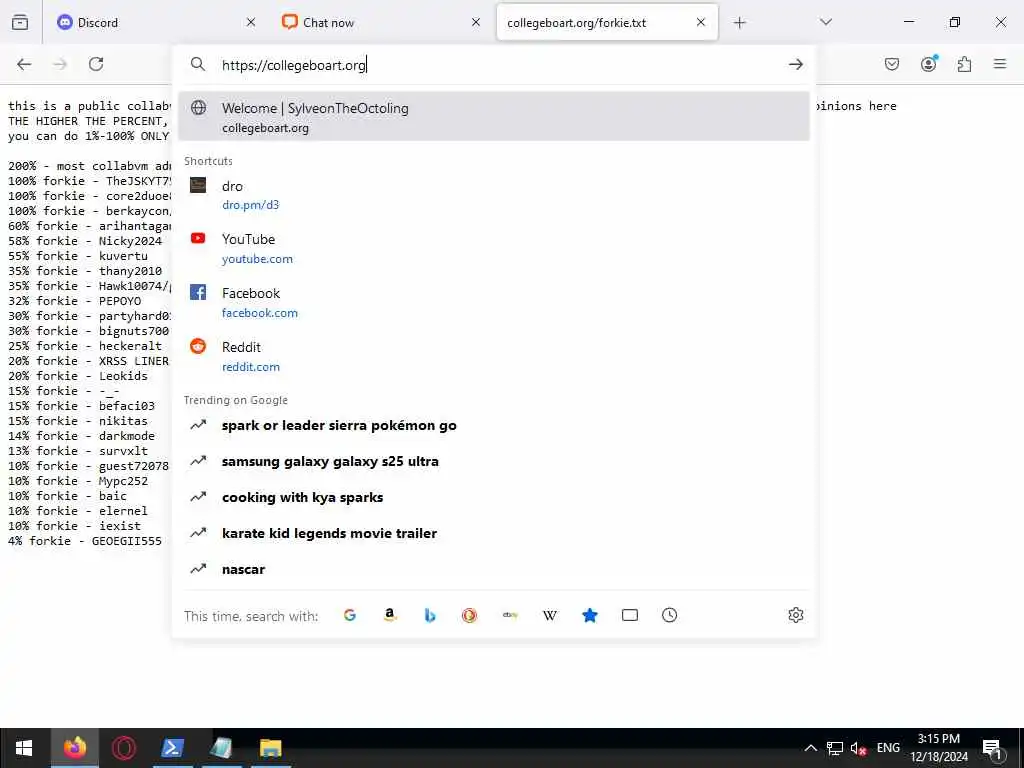Viewport: 1024px width, 768px height.
Task: Open the network tray icon
Action: [835, 748]
